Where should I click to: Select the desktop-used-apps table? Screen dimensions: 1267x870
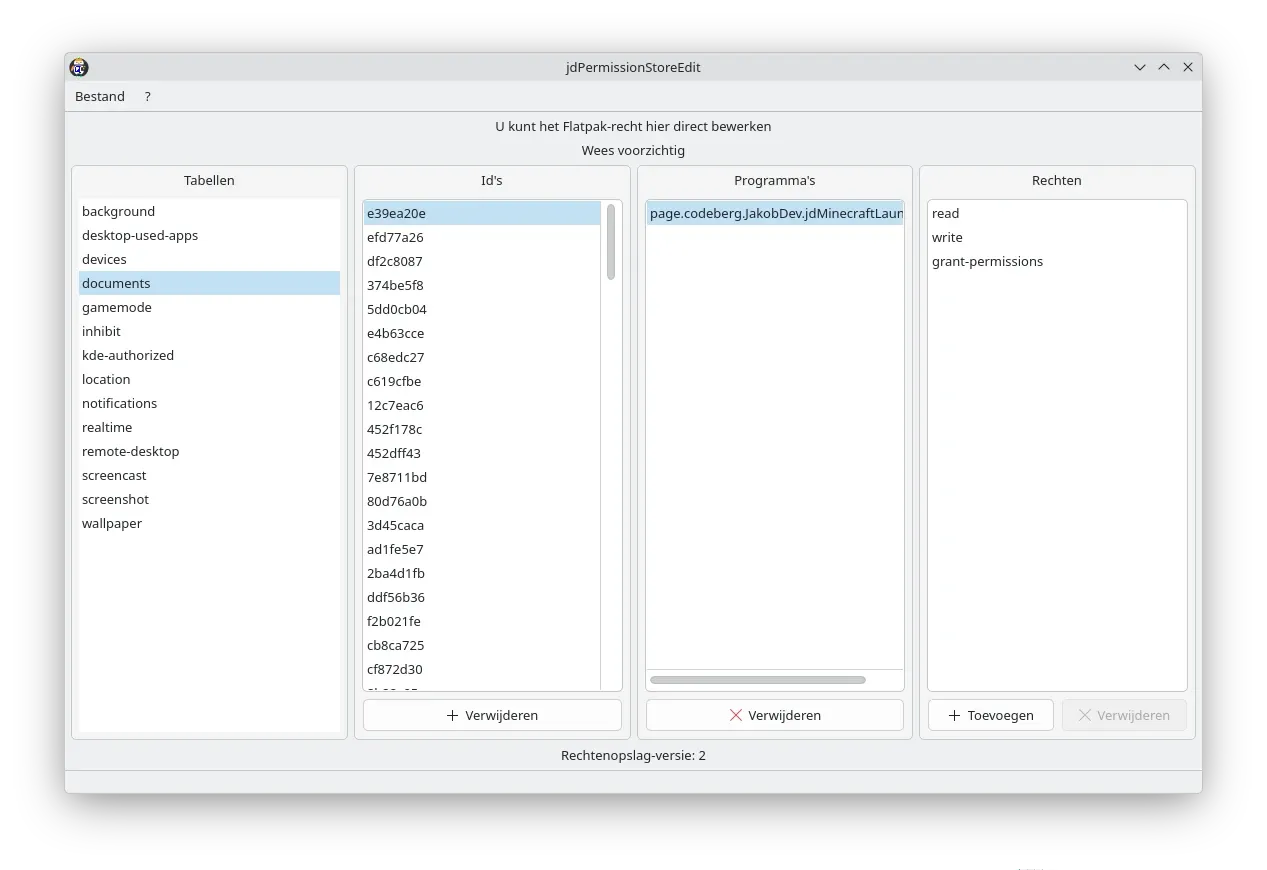pos(209,235)
